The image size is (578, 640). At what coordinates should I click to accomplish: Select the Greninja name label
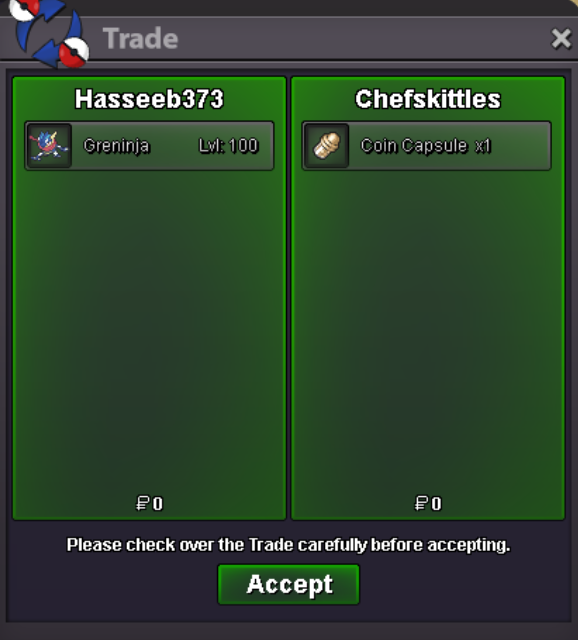pyautogui.click(x=117, y=146)
